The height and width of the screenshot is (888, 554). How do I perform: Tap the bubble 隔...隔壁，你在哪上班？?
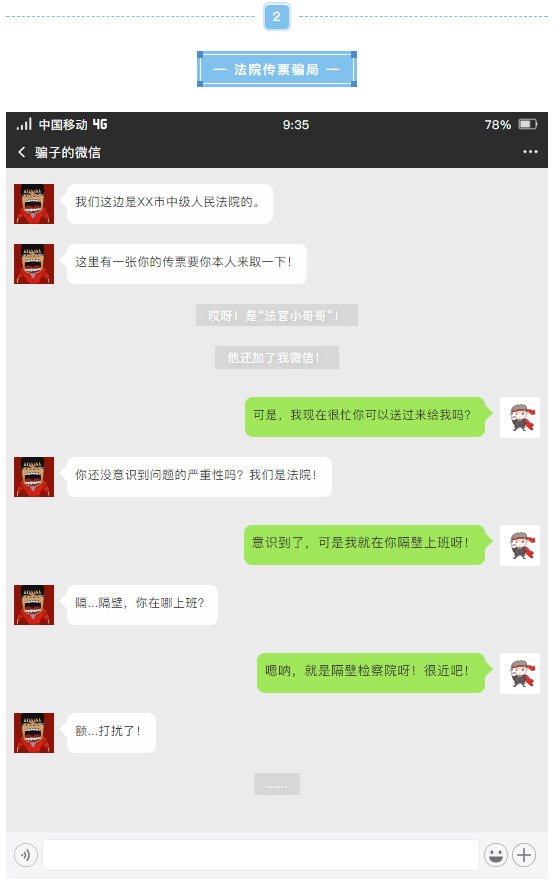click(x=142, y=605)
